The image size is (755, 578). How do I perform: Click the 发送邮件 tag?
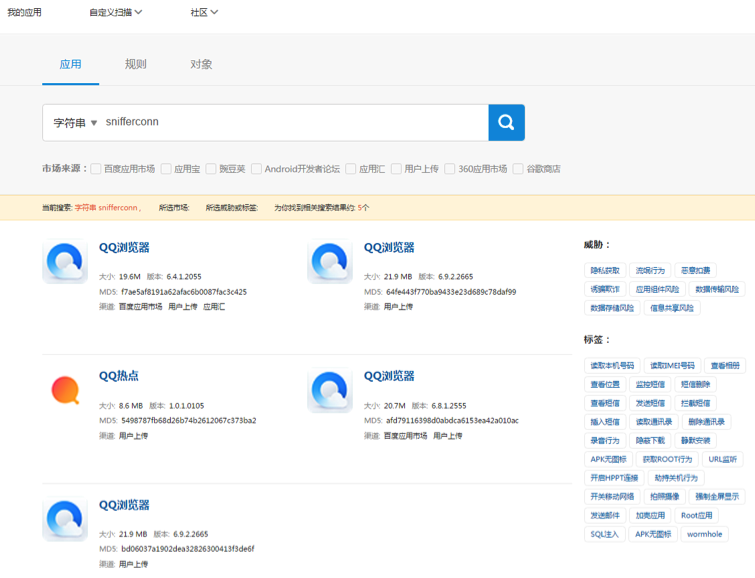coord(605,515)
